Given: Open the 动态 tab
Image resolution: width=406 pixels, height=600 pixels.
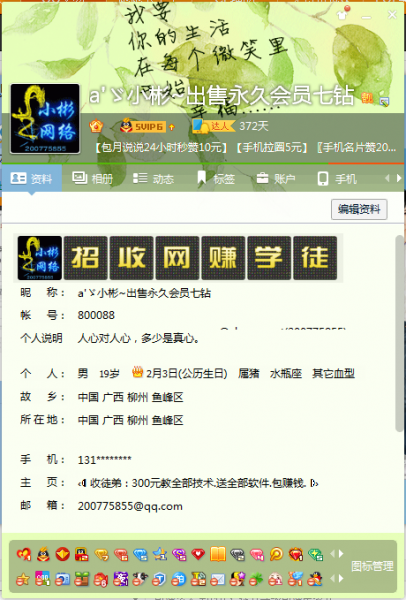Looking at the screenshot, I should click(x=153, y=178).
